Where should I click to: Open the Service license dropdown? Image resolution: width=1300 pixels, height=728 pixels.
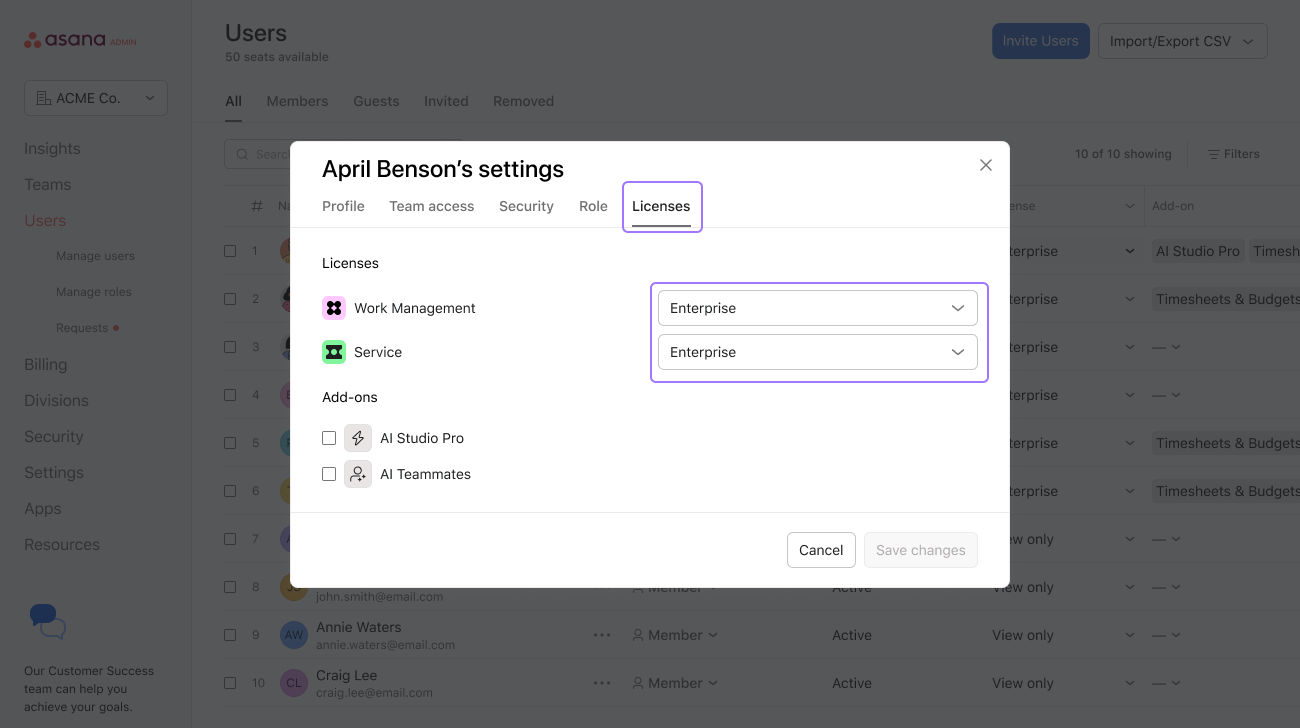[x=818, y=352]
